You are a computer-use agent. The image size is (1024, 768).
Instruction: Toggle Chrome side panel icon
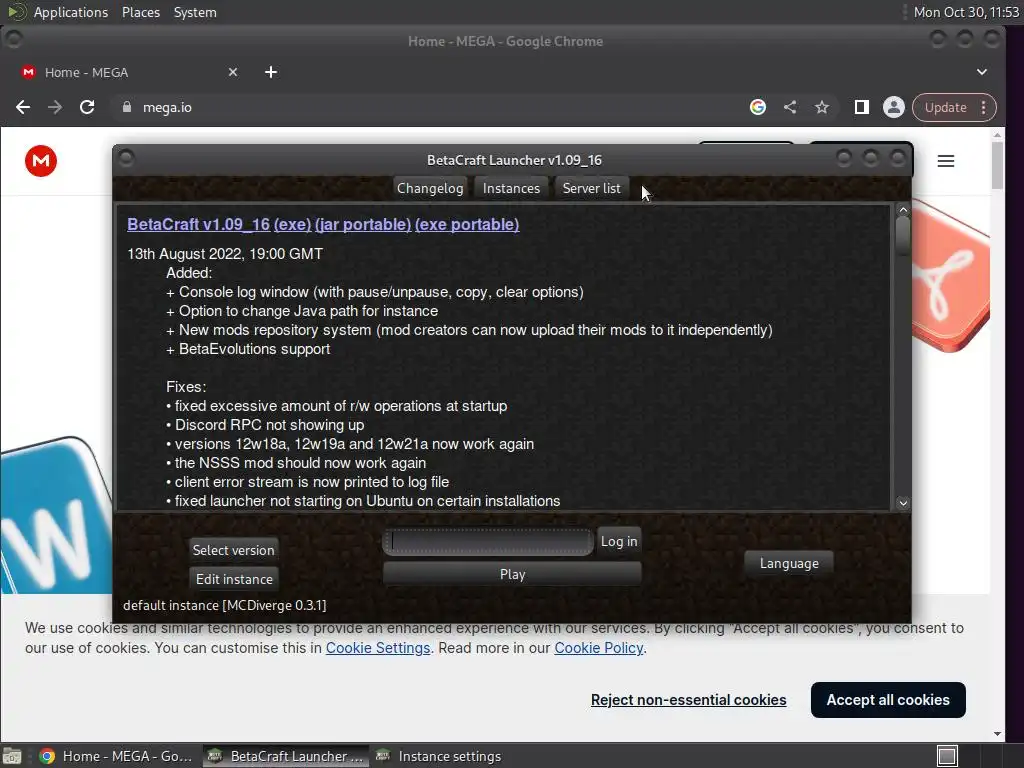pos(861,107)
